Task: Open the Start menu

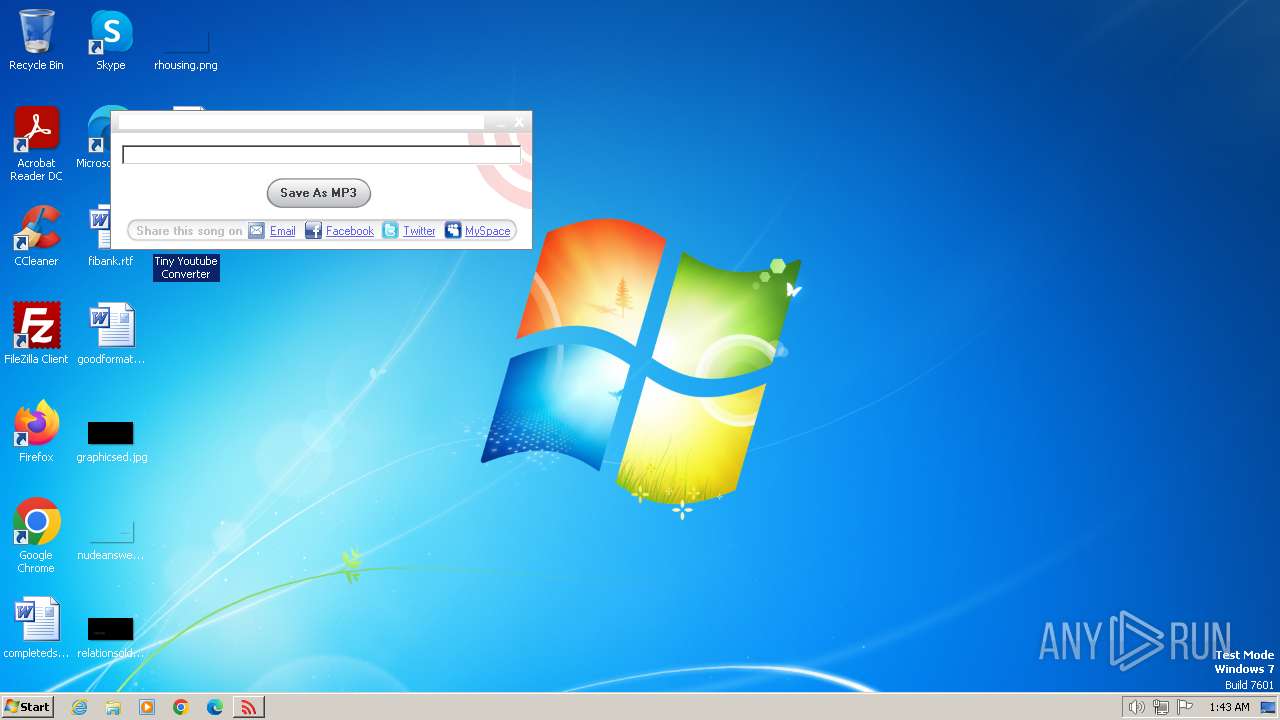Action: pos(27,706)
